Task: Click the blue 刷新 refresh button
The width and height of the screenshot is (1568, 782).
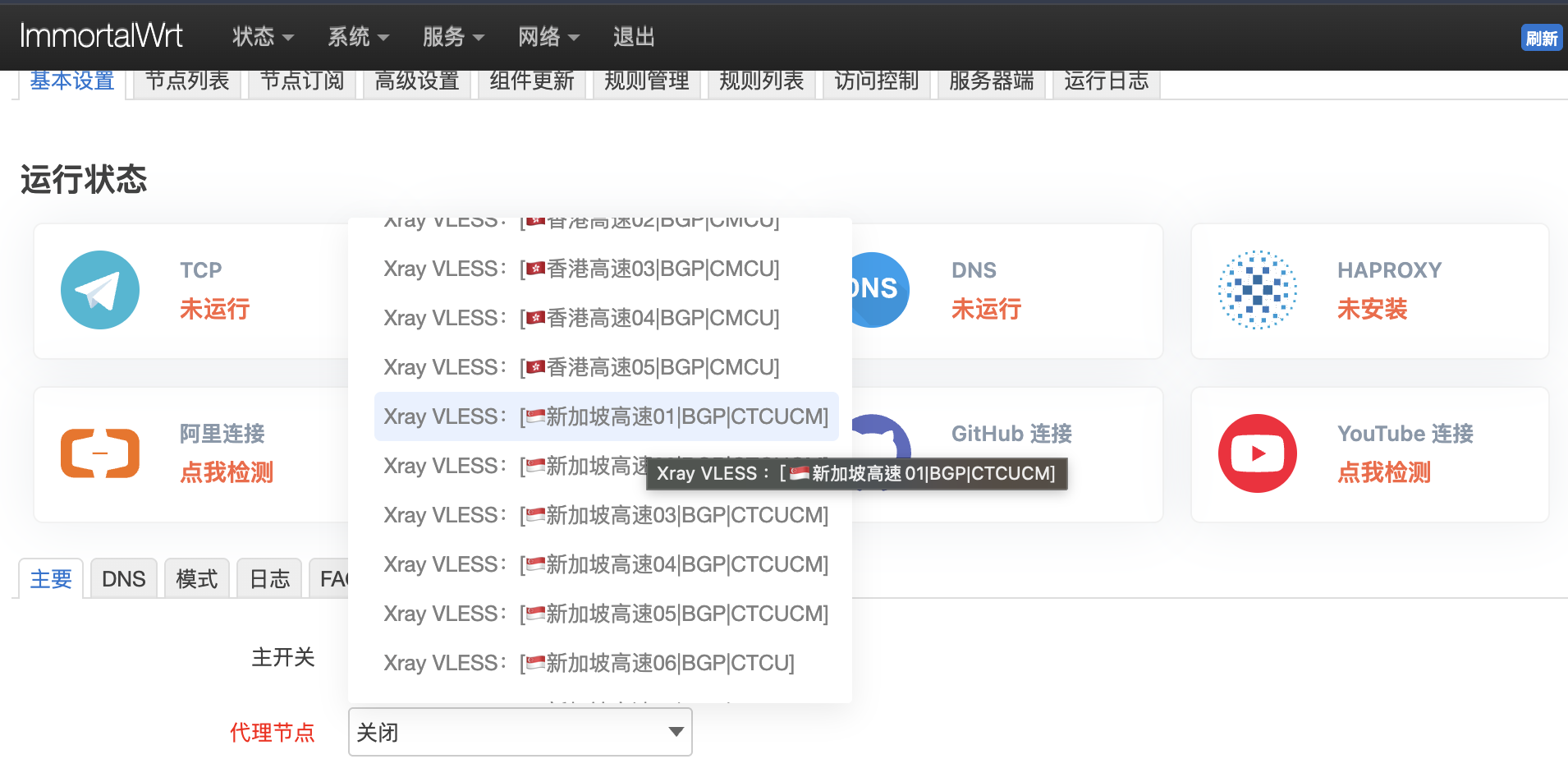Action: click(x=1542, y=38)
